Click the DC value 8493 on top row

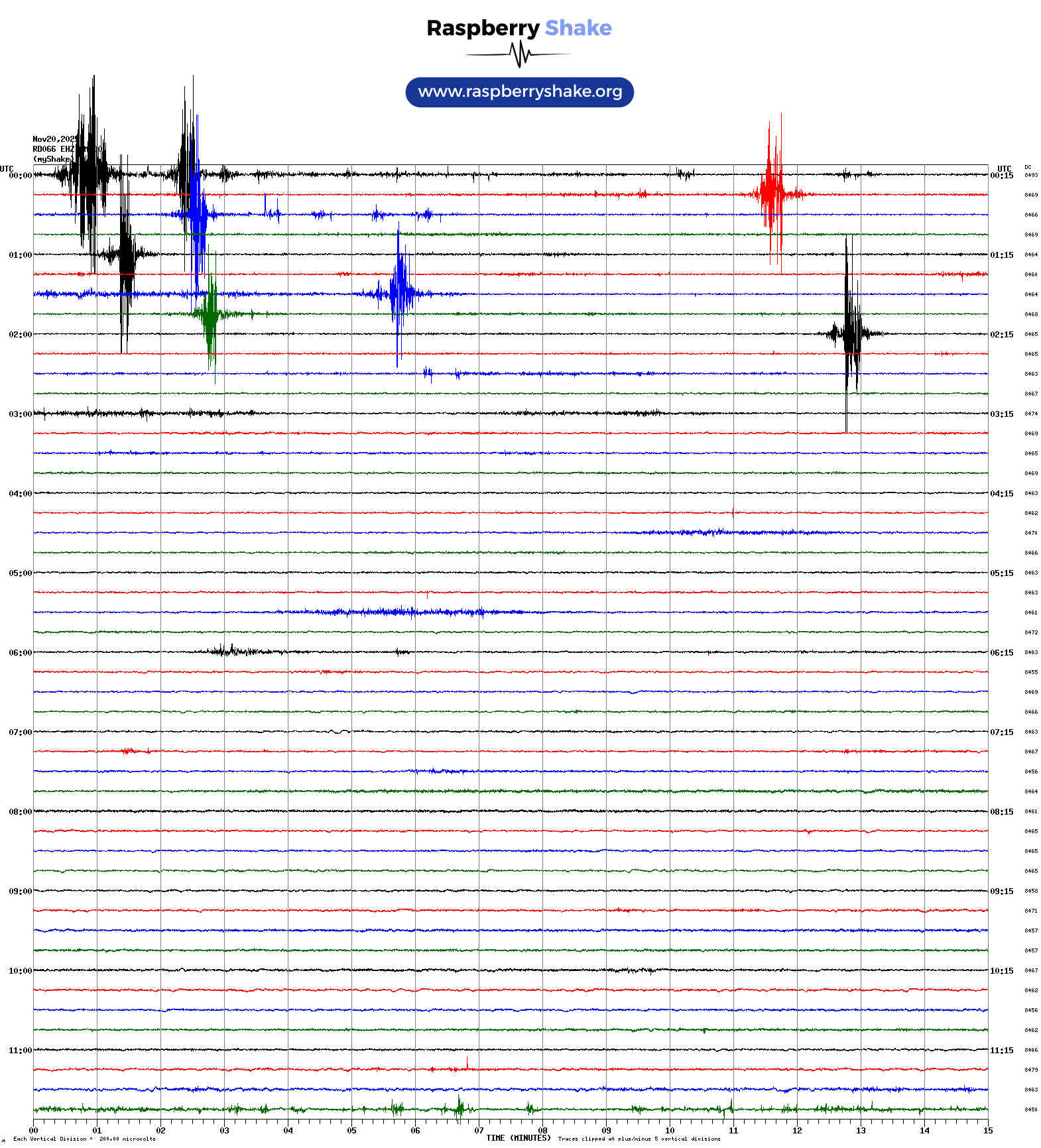(x=1031, y=176)
